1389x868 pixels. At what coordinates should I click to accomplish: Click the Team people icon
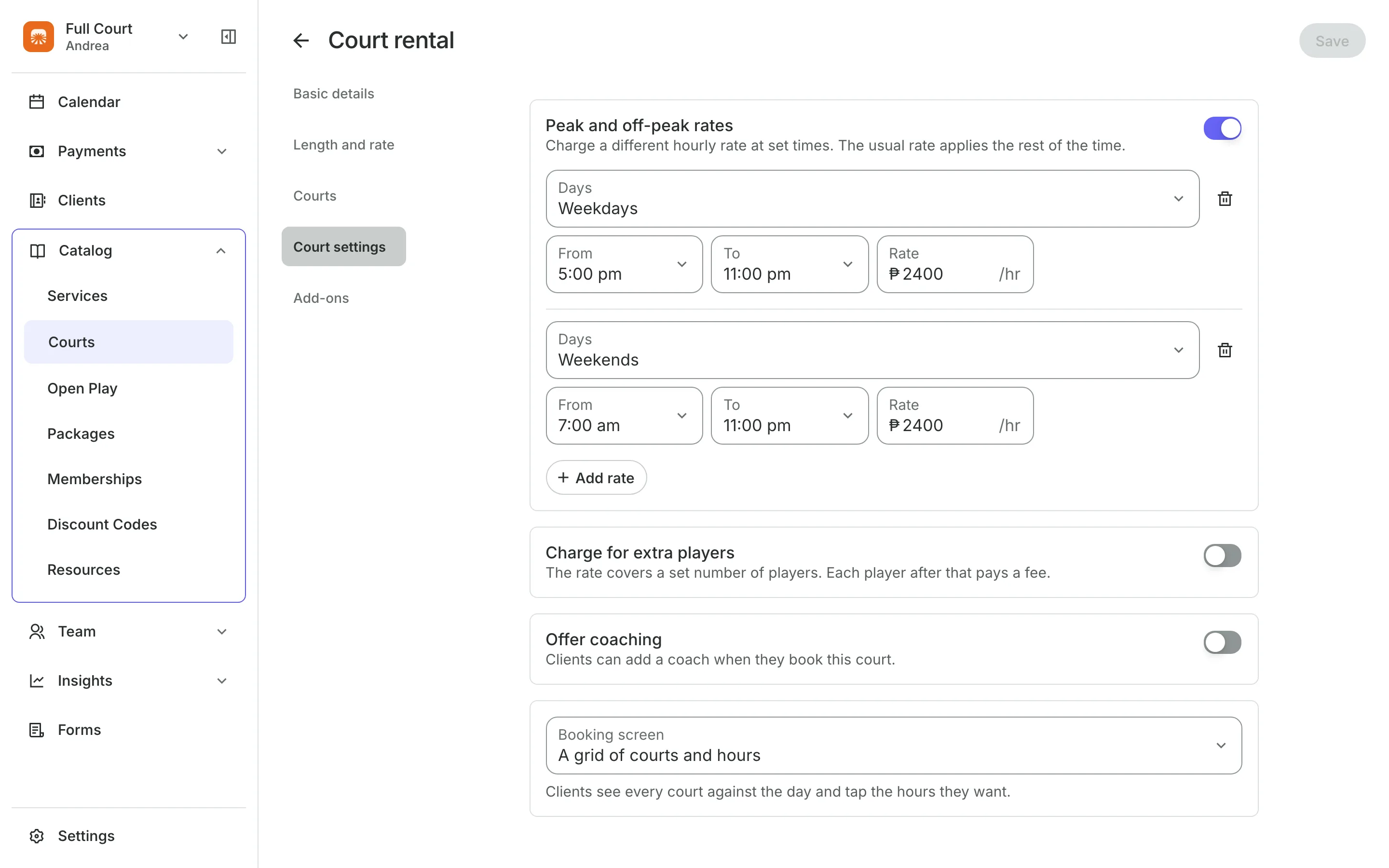[x=37, y=632]
